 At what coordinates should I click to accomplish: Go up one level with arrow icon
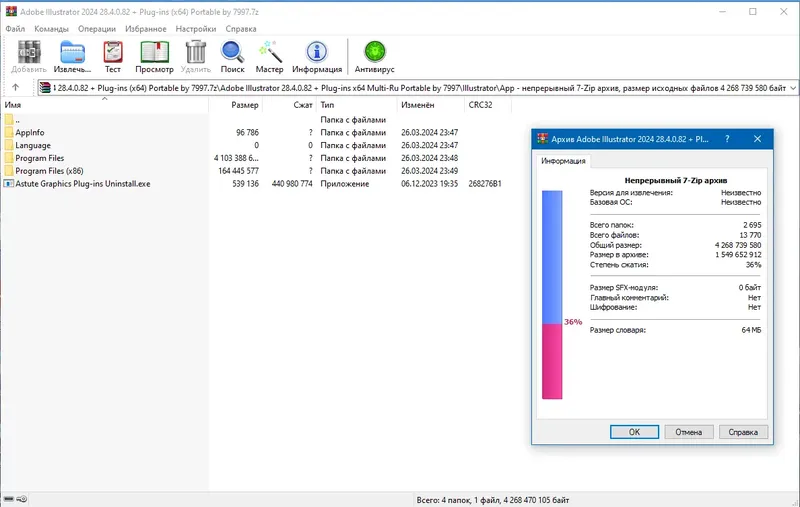coord(15,87)
